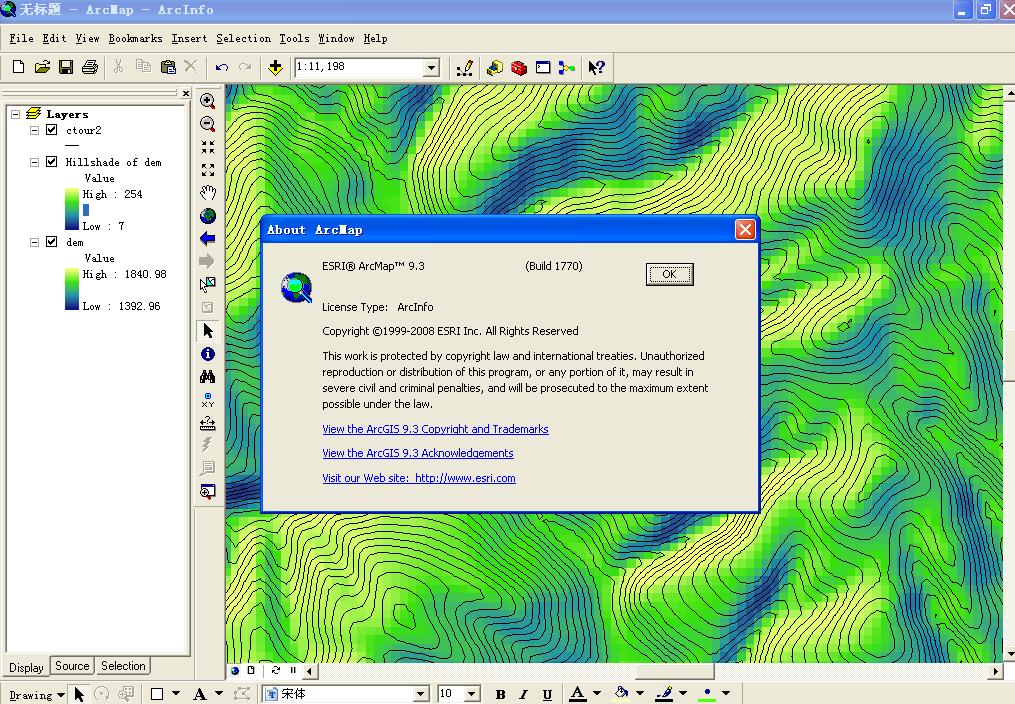Activate What's This help pointer

coord(596,67)
